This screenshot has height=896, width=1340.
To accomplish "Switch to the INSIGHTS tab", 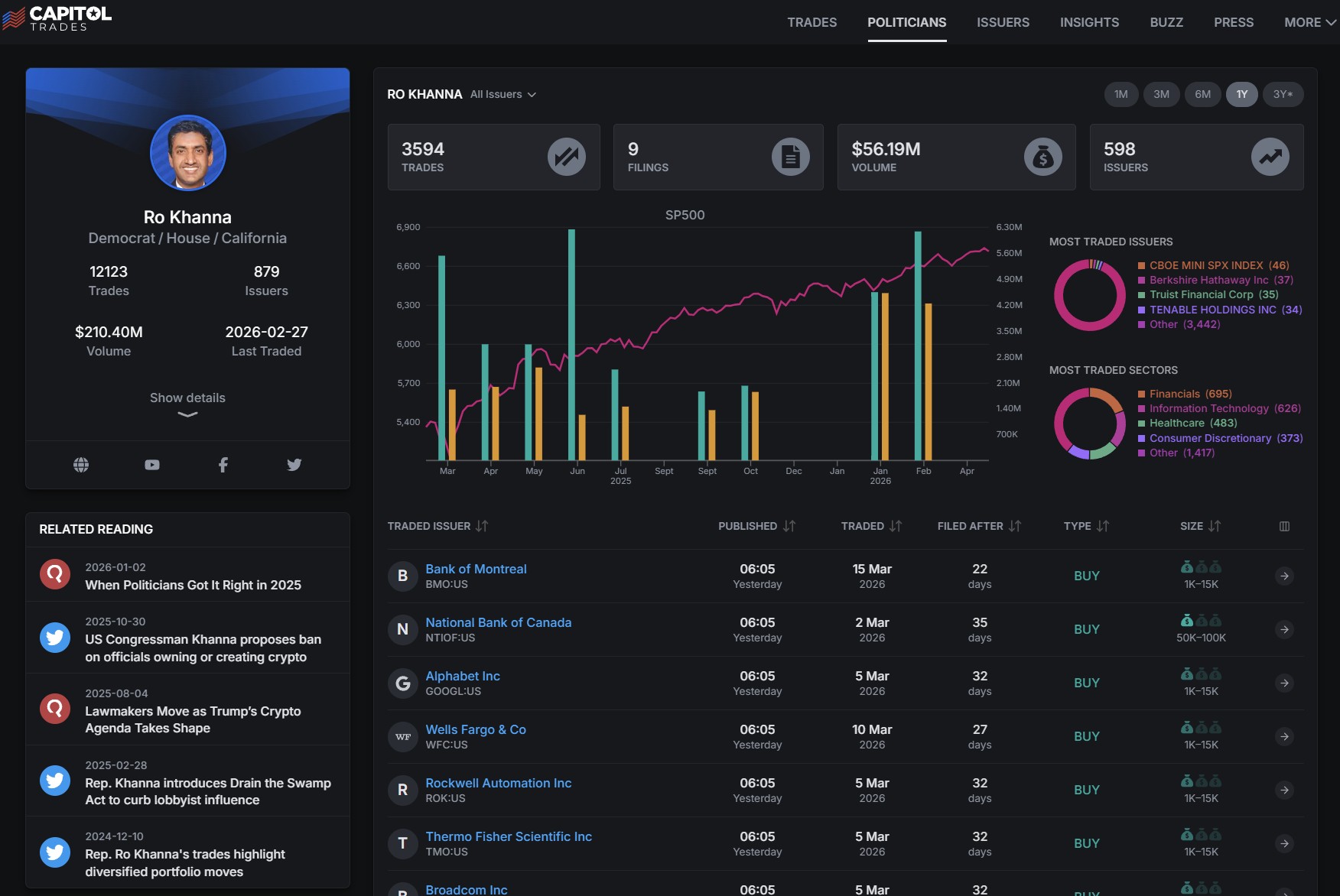I will (1089, 22).
